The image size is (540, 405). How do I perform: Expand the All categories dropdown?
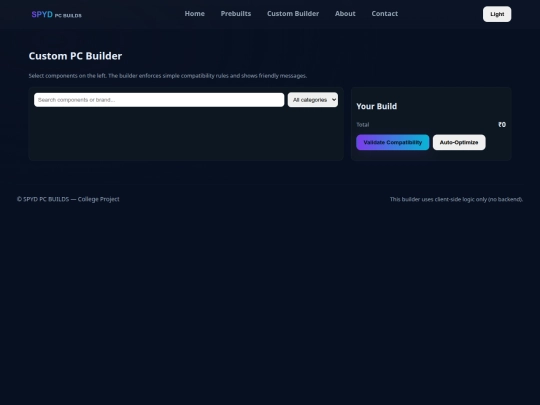point(313,100)
